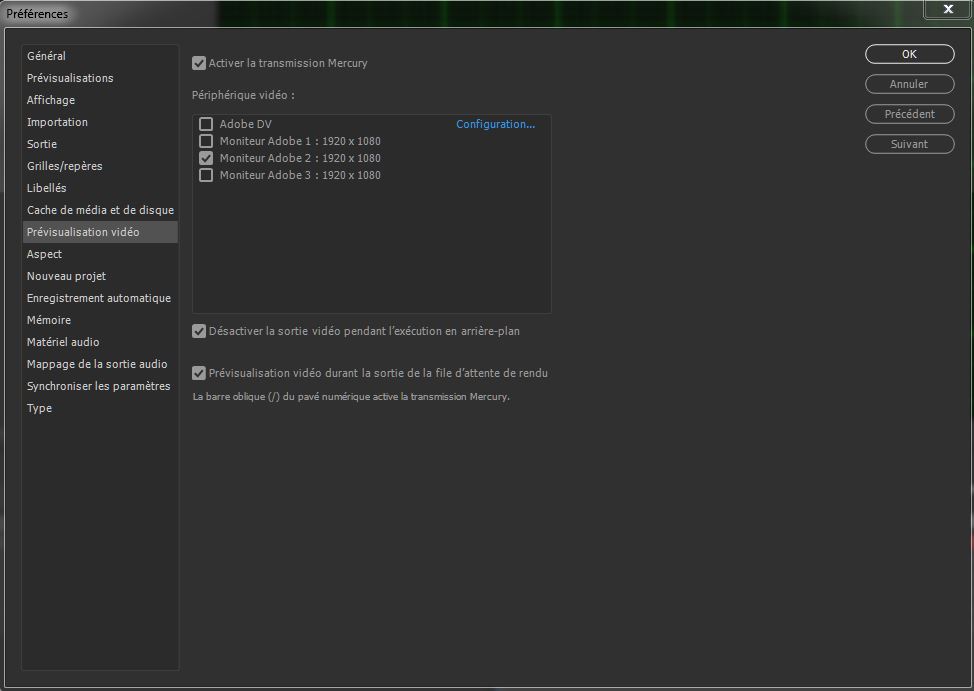
Task: Select the Affichage category
Action: point(51,100)
